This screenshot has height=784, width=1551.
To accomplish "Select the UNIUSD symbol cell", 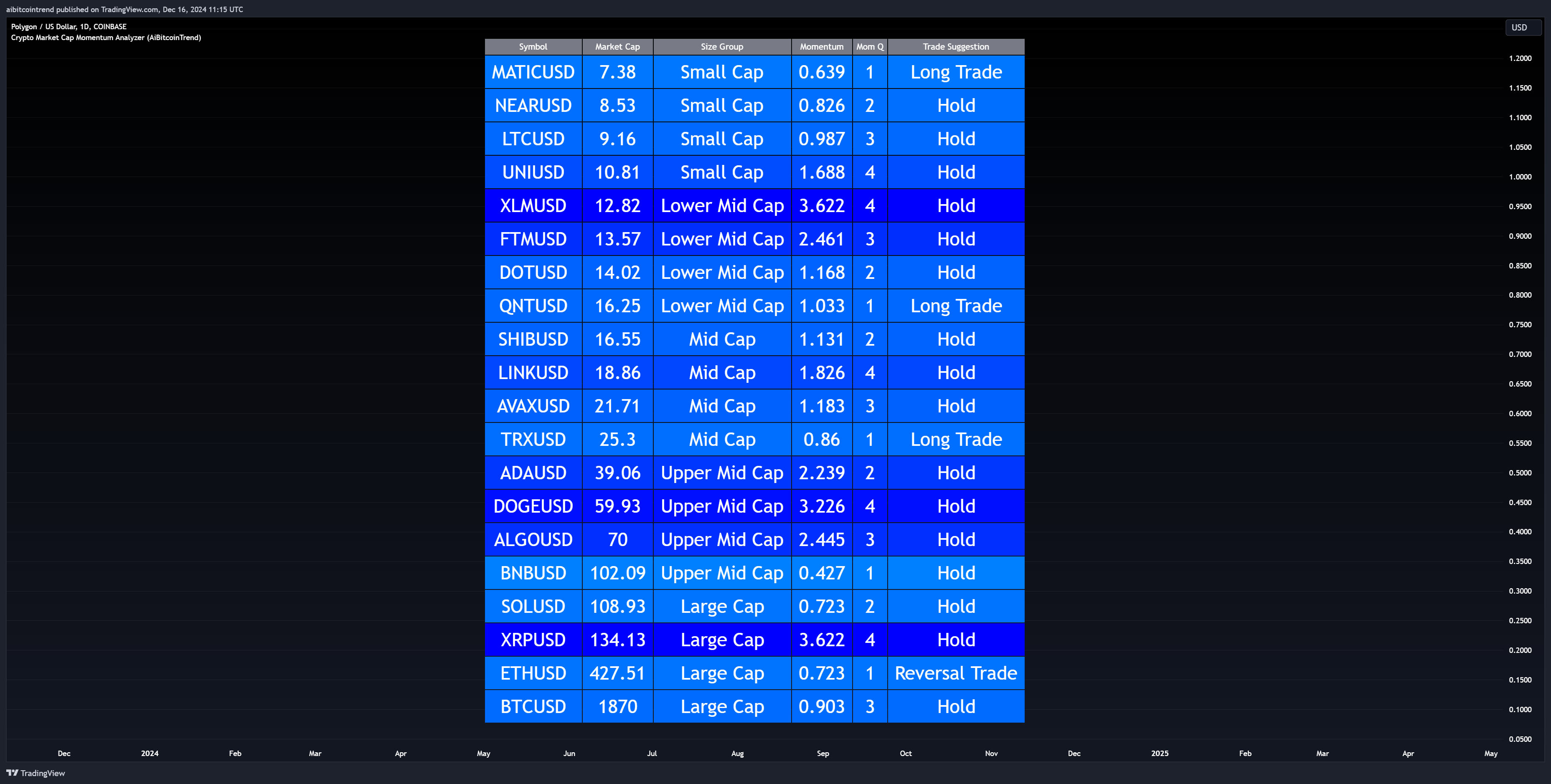I will [533, 172].
